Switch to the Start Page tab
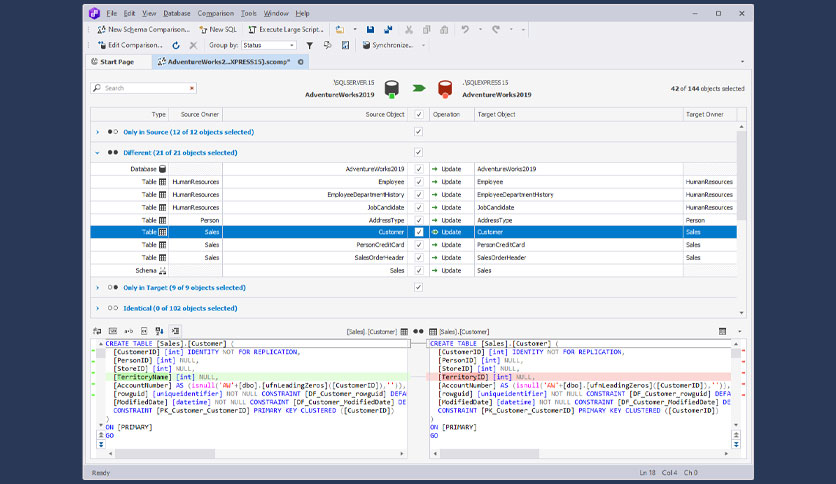836x484 pixels. tap(118, 62)
